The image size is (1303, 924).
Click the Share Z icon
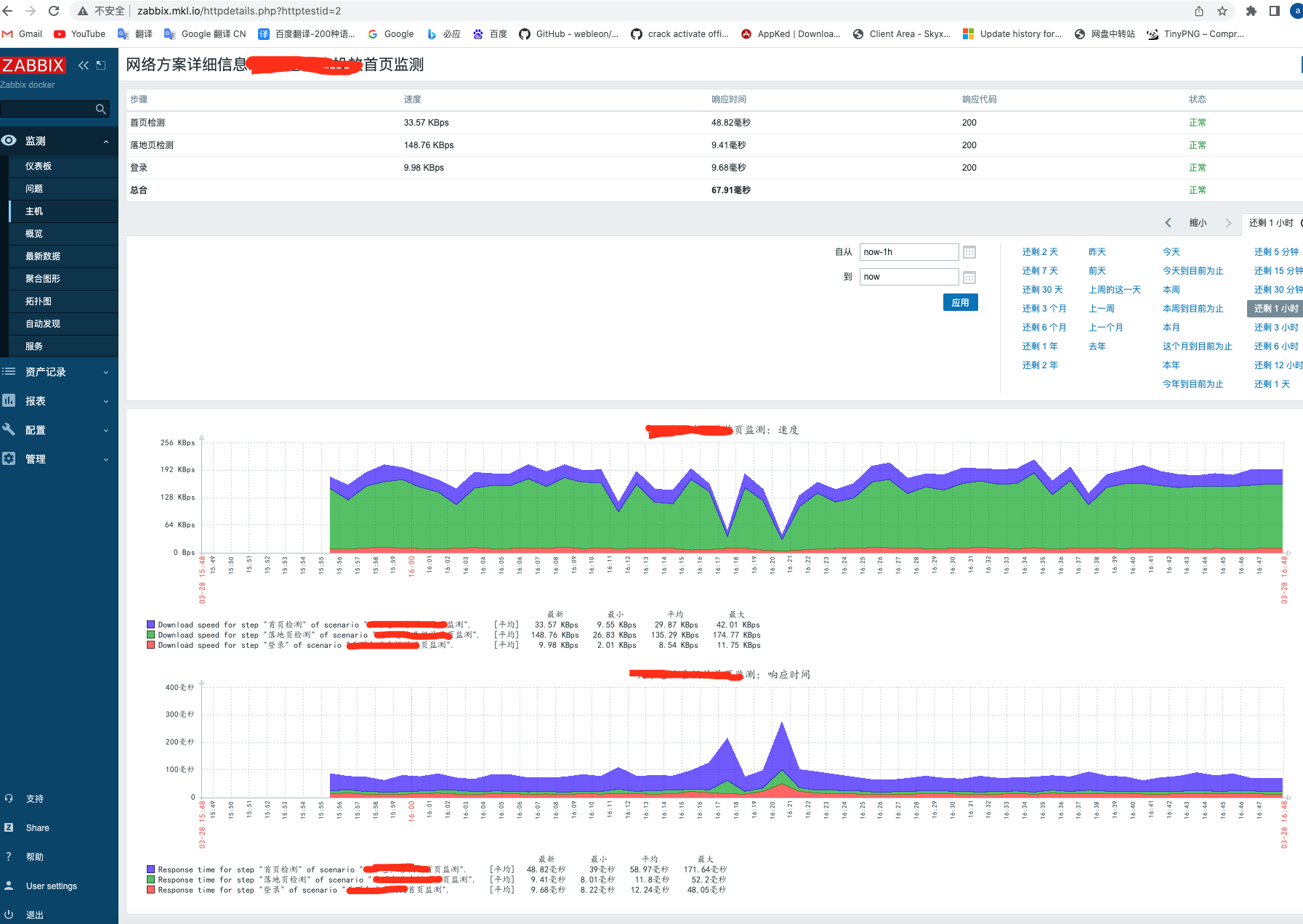click(x=9, y=827)
